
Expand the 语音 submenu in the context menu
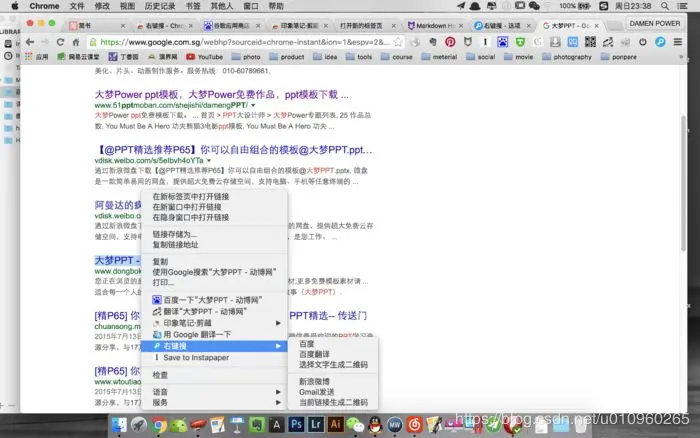point(214,392)
